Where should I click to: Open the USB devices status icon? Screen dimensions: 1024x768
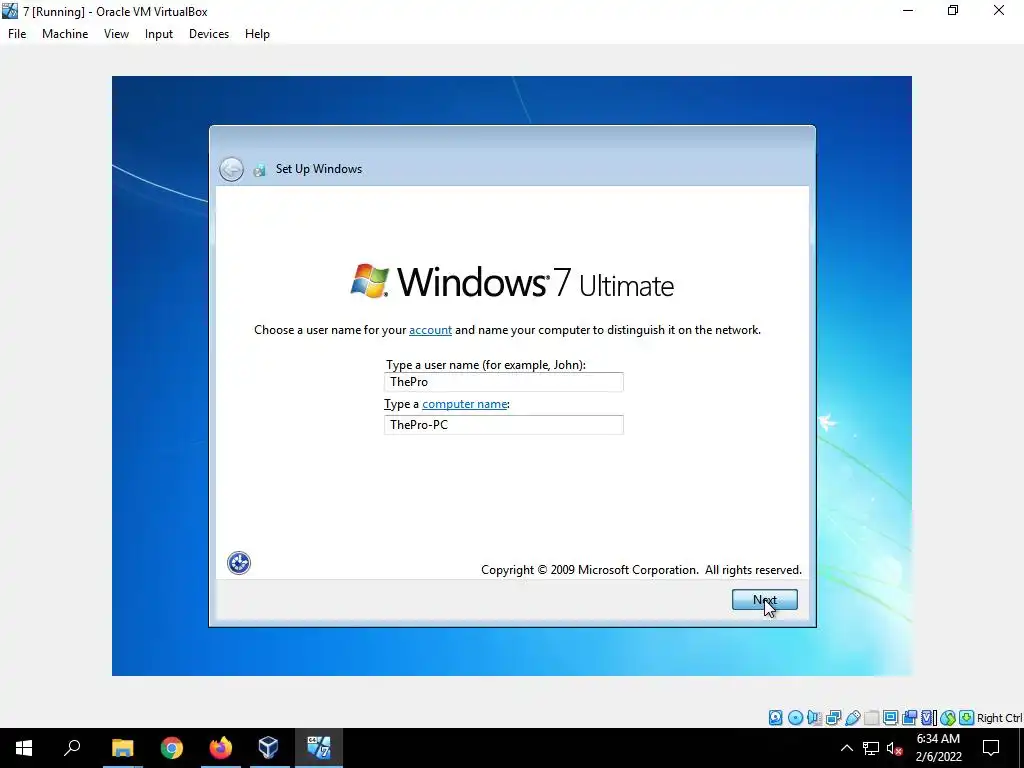(853, 718)
